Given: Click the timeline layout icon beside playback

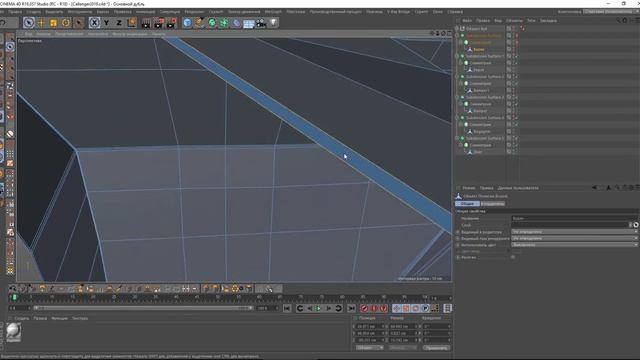Looking at the screenshot, I should (x=447, y=309).
